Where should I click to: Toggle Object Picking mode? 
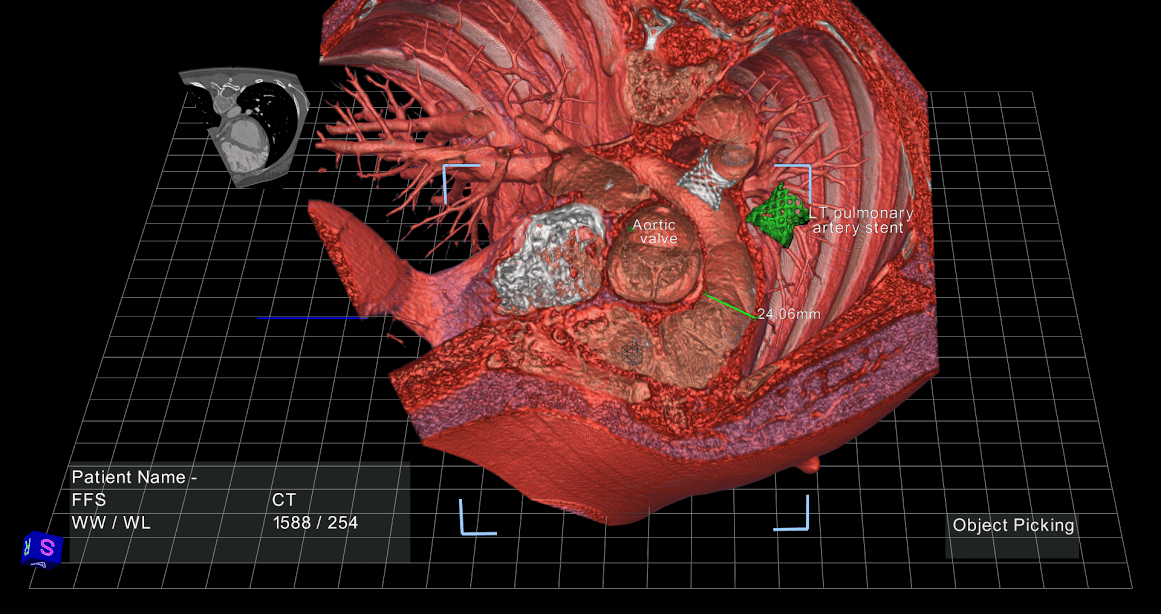coord(1012,524)
